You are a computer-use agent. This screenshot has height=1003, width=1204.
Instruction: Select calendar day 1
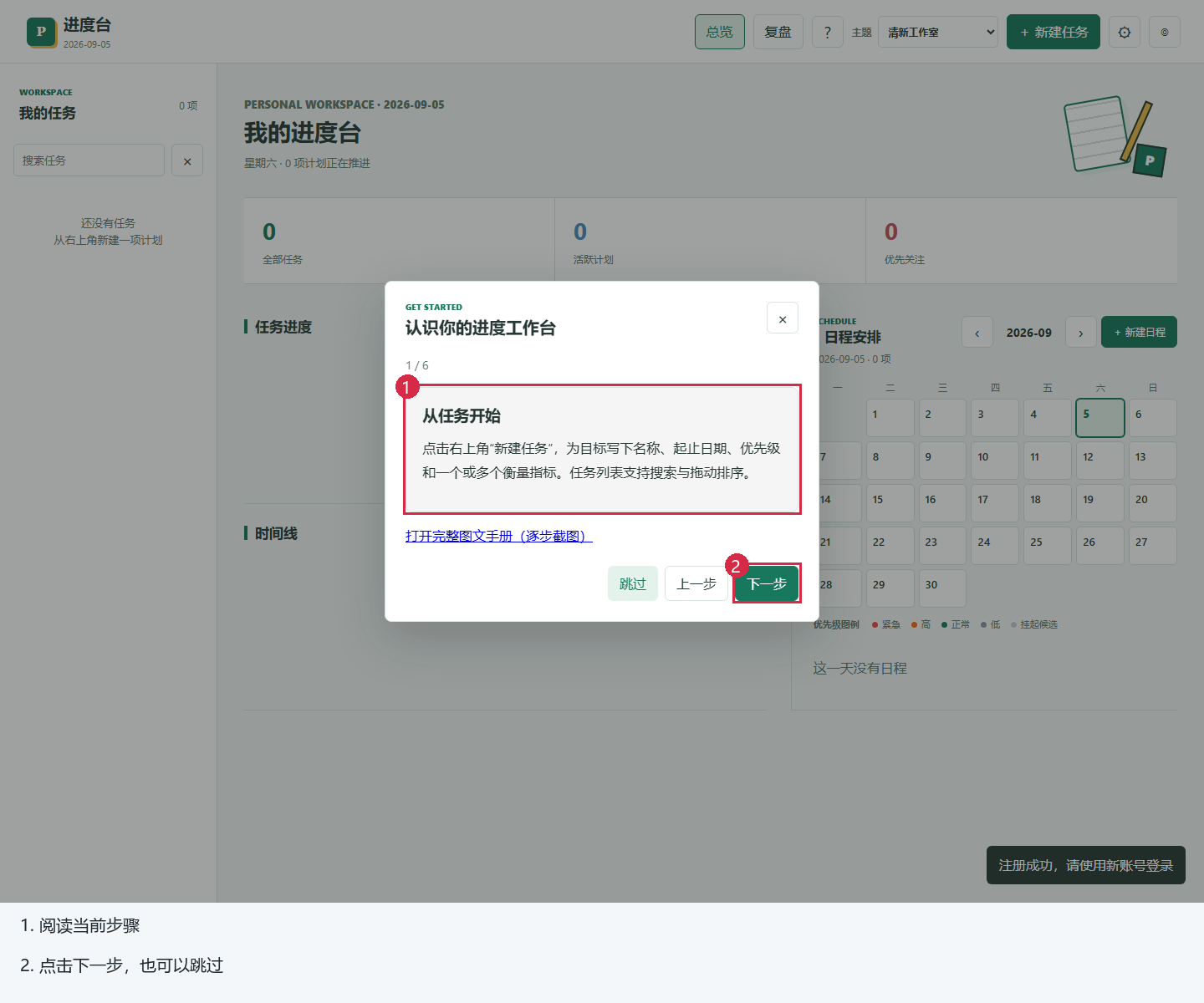[x=890, y=418]
